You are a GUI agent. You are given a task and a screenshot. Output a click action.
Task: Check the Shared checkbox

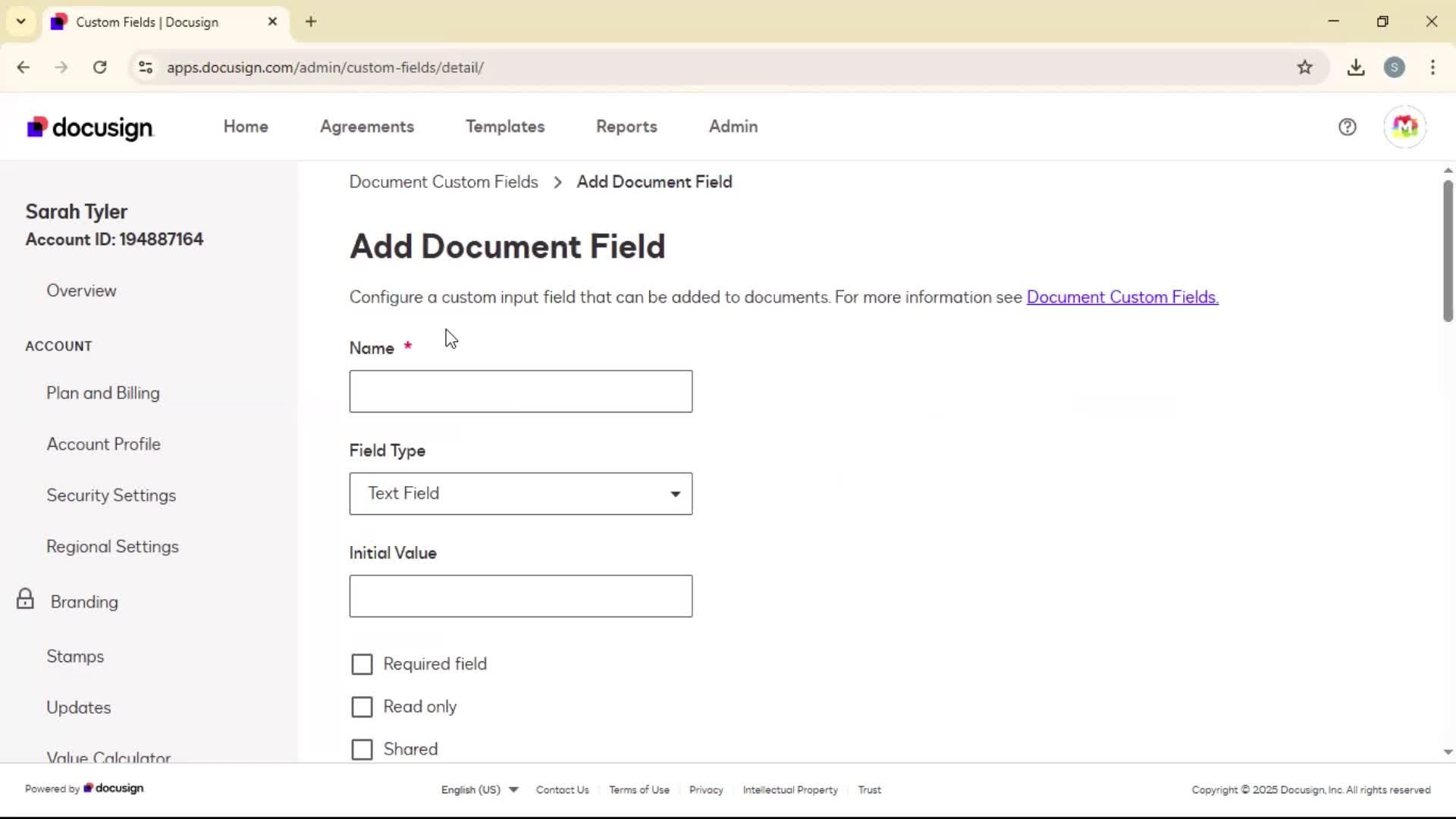[362, 749]
